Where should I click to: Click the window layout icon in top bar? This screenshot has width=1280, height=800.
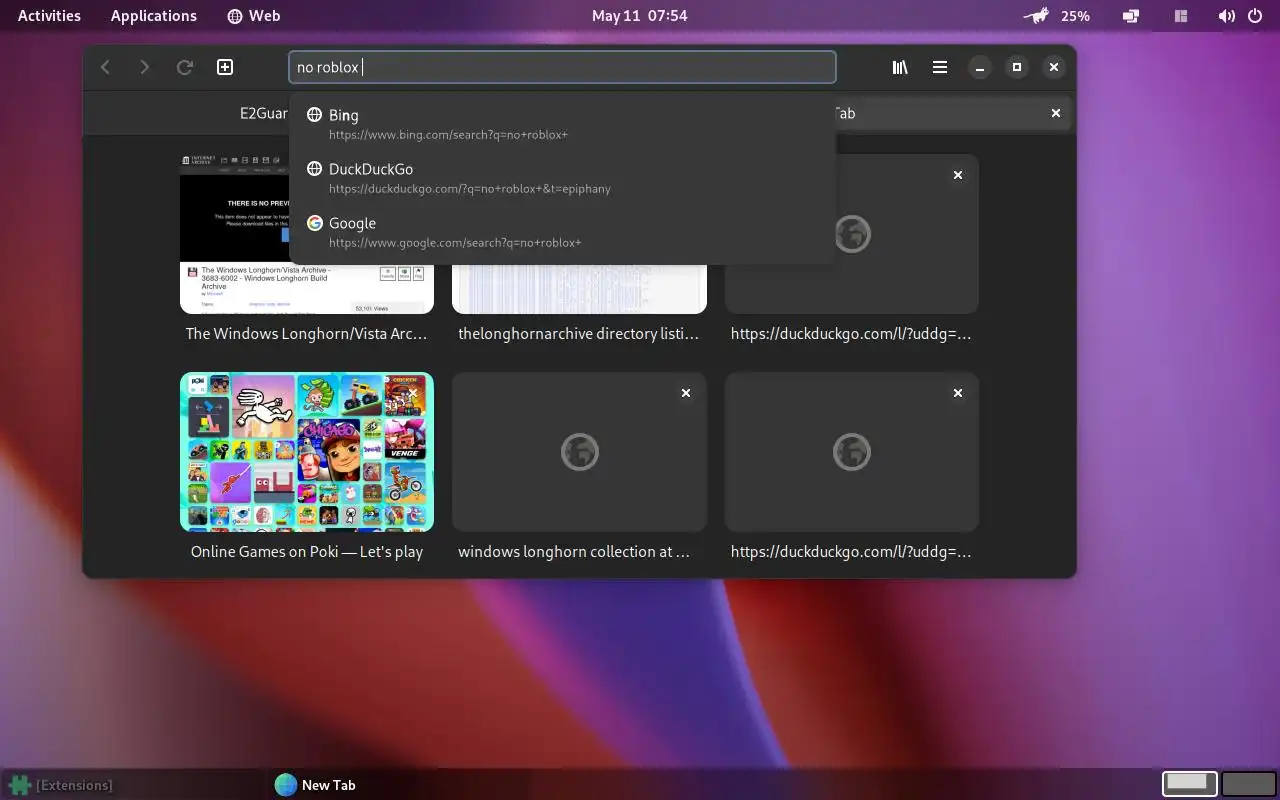1181,15
